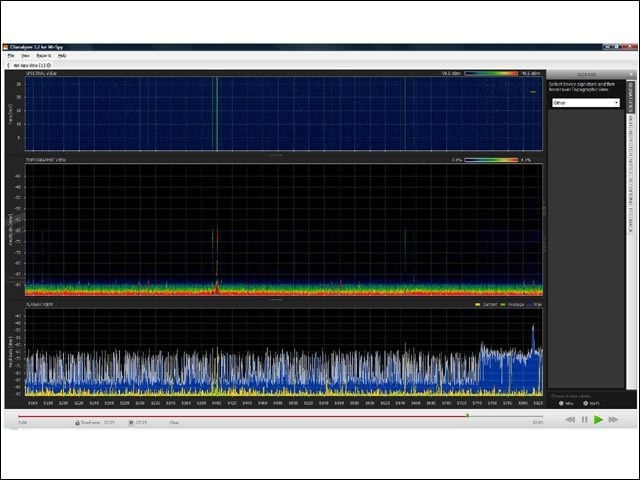This screenshot has height=480, width=640.
Task: Toggle the Current trace legend item
Action: point(486,304)
